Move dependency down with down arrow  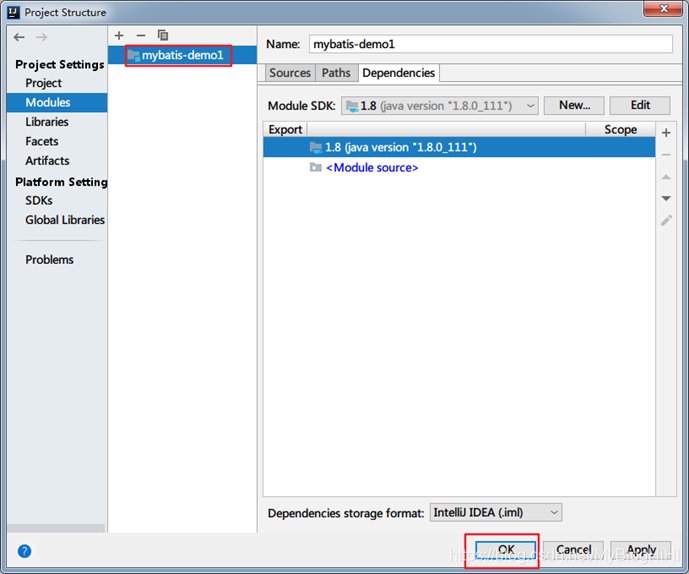click(x=666, y=199)
